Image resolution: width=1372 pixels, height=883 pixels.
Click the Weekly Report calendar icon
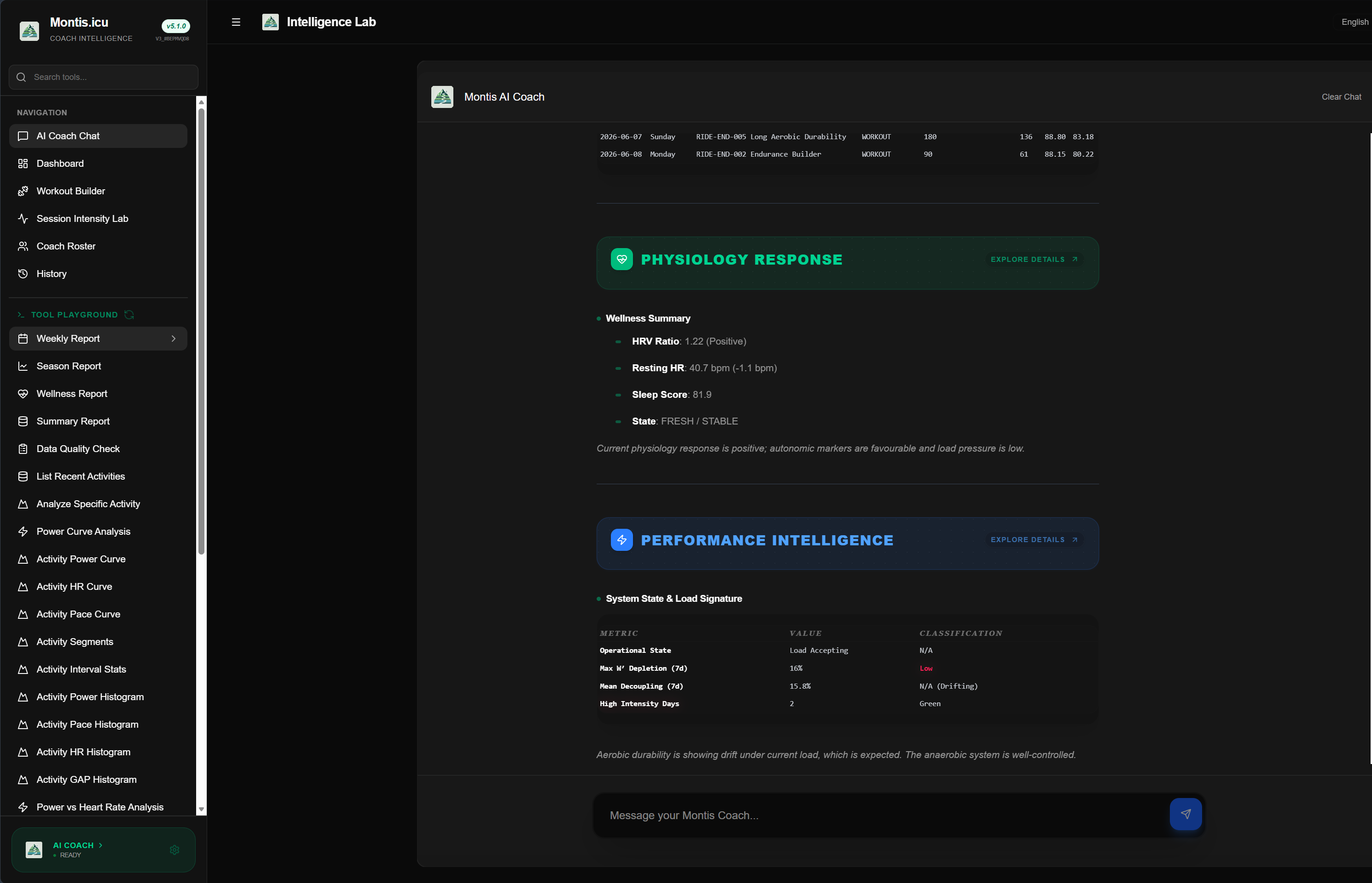pos(23,338)
